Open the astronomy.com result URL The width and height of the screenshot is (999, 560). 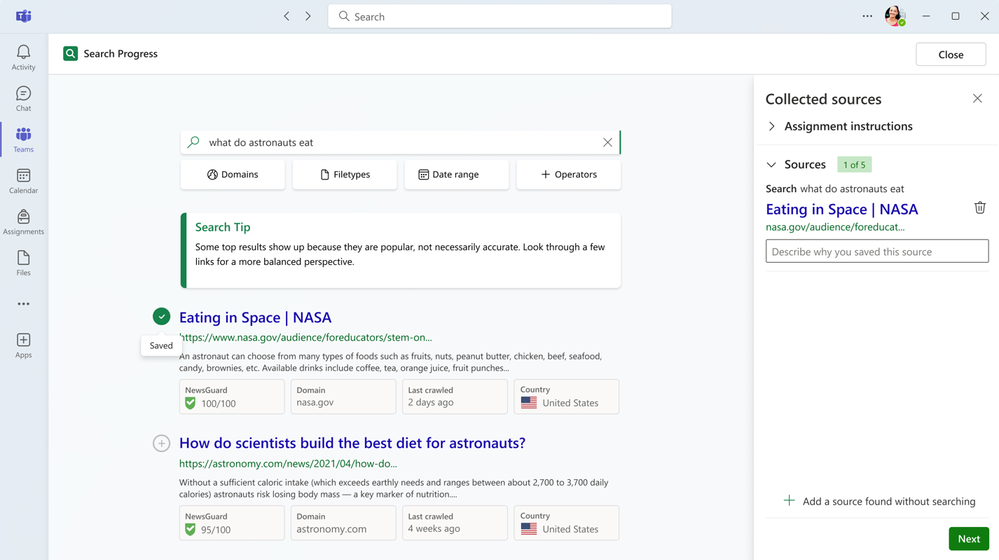[288, 464]
